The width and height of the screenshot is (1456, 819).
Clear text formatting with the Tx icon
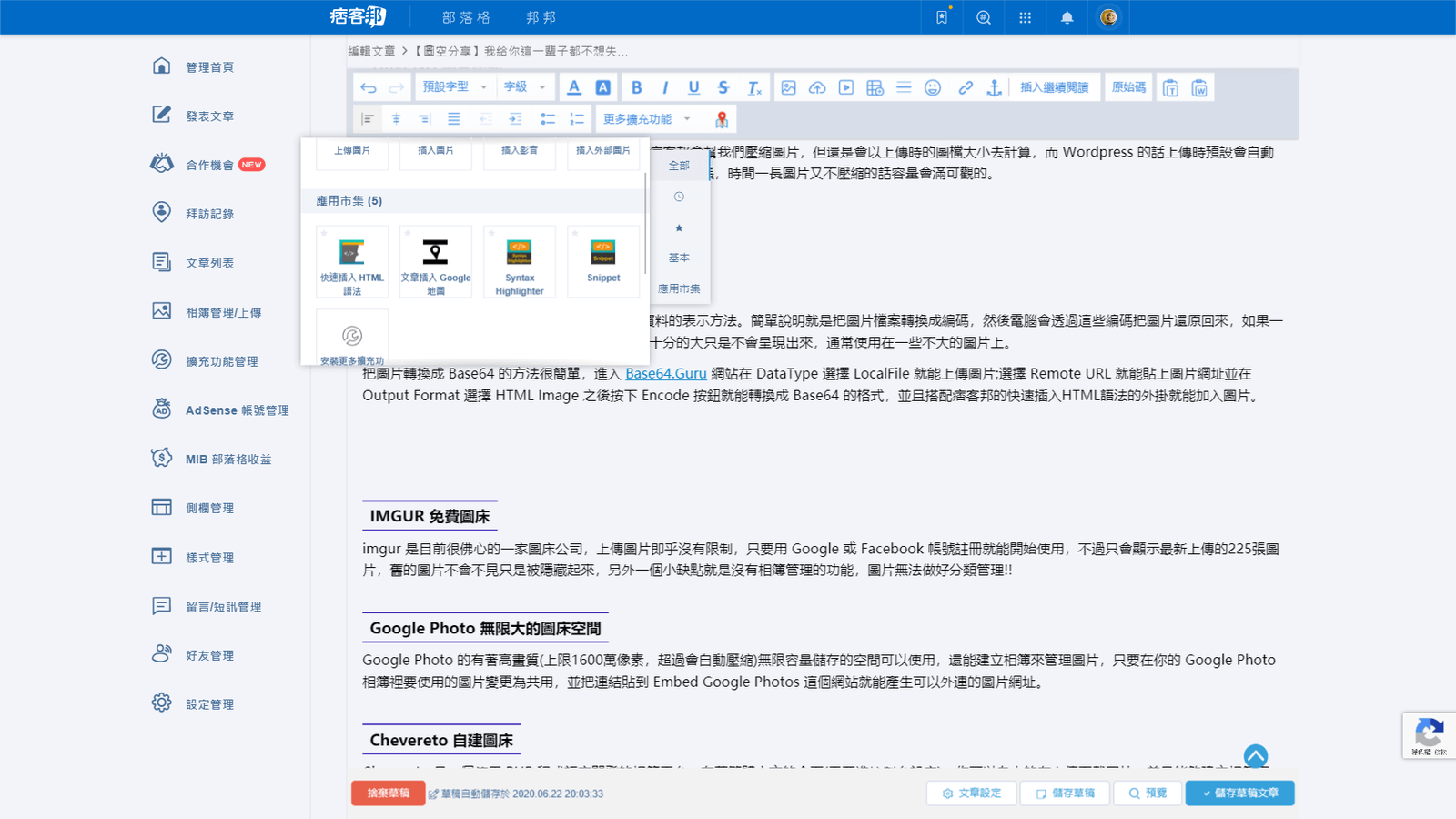coord(753,87)
